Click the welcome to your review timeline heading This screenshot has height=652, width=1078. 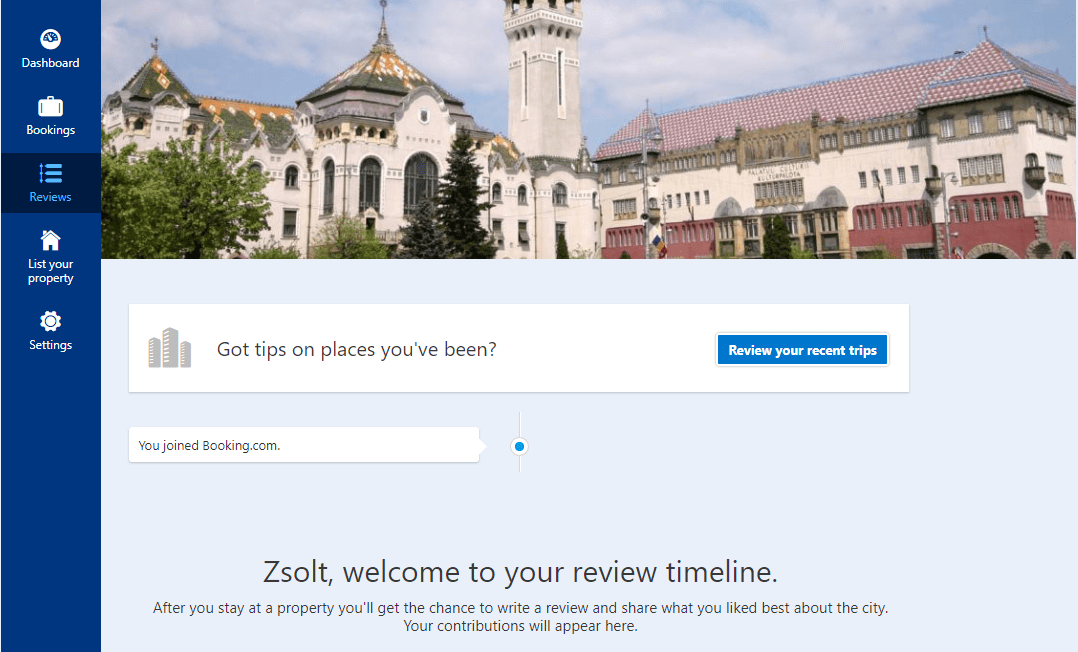tap(520, 572)
